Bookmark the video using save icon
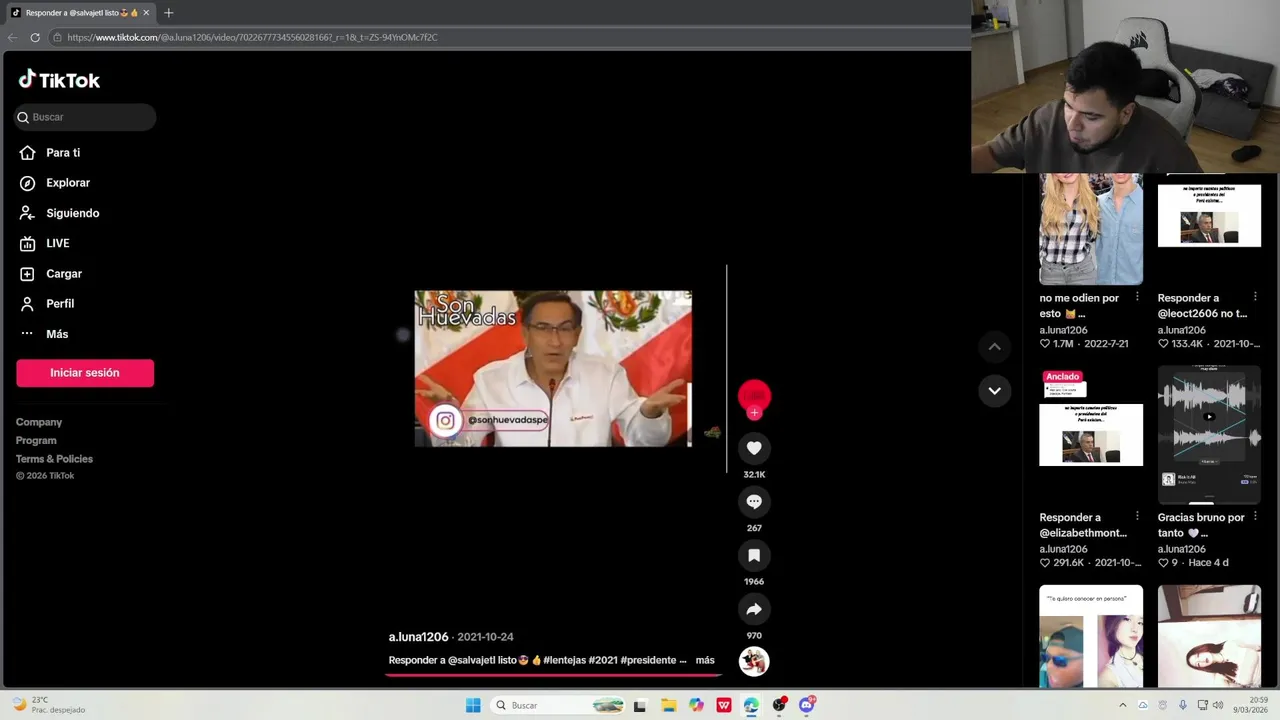Viewport: 1280px width, 720px height. coord(754,555)
